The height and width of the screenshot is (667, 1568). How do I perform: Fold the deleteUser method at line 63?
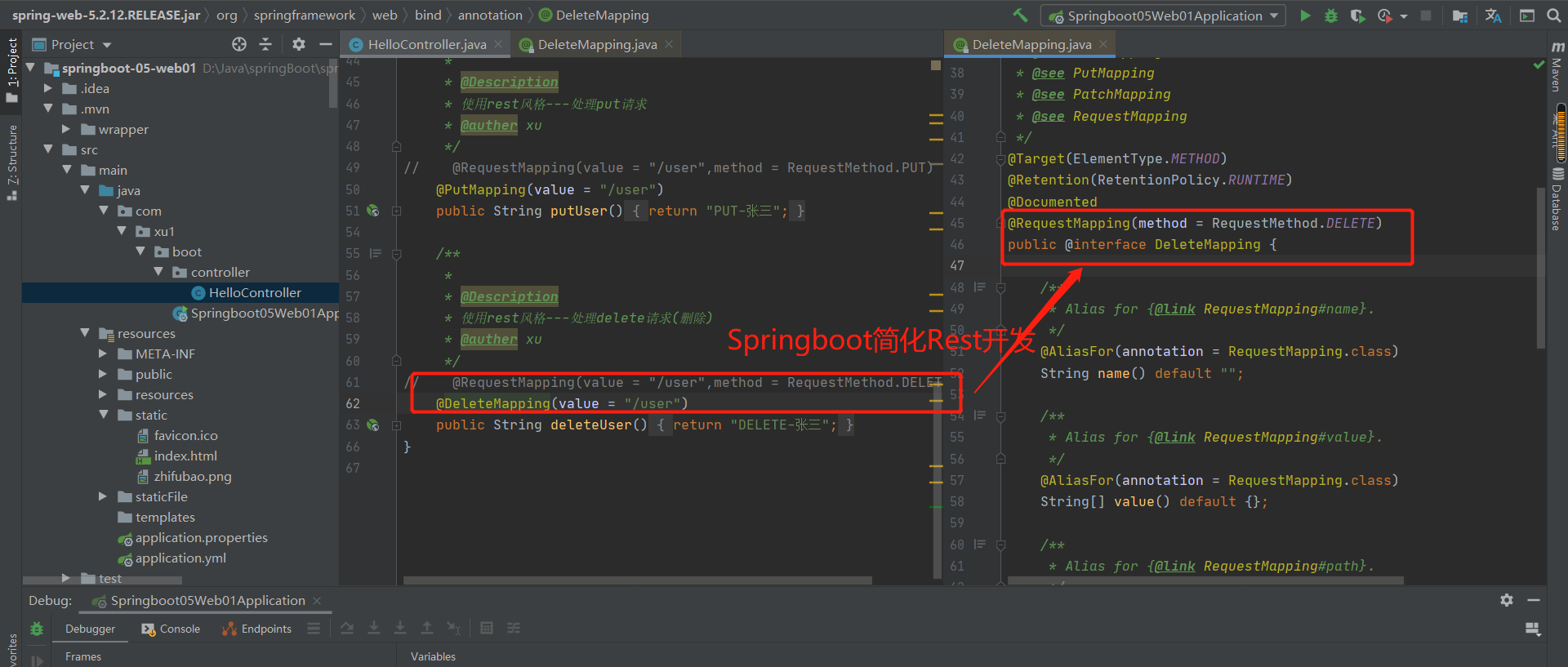click(396, 425)
